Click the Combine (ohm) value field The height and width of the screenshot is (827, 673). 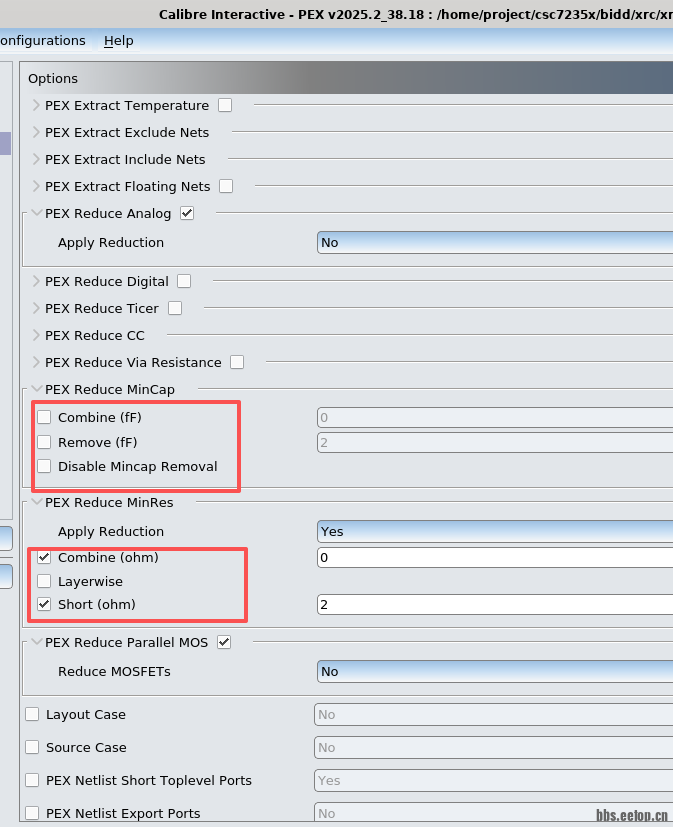[495, 557]
